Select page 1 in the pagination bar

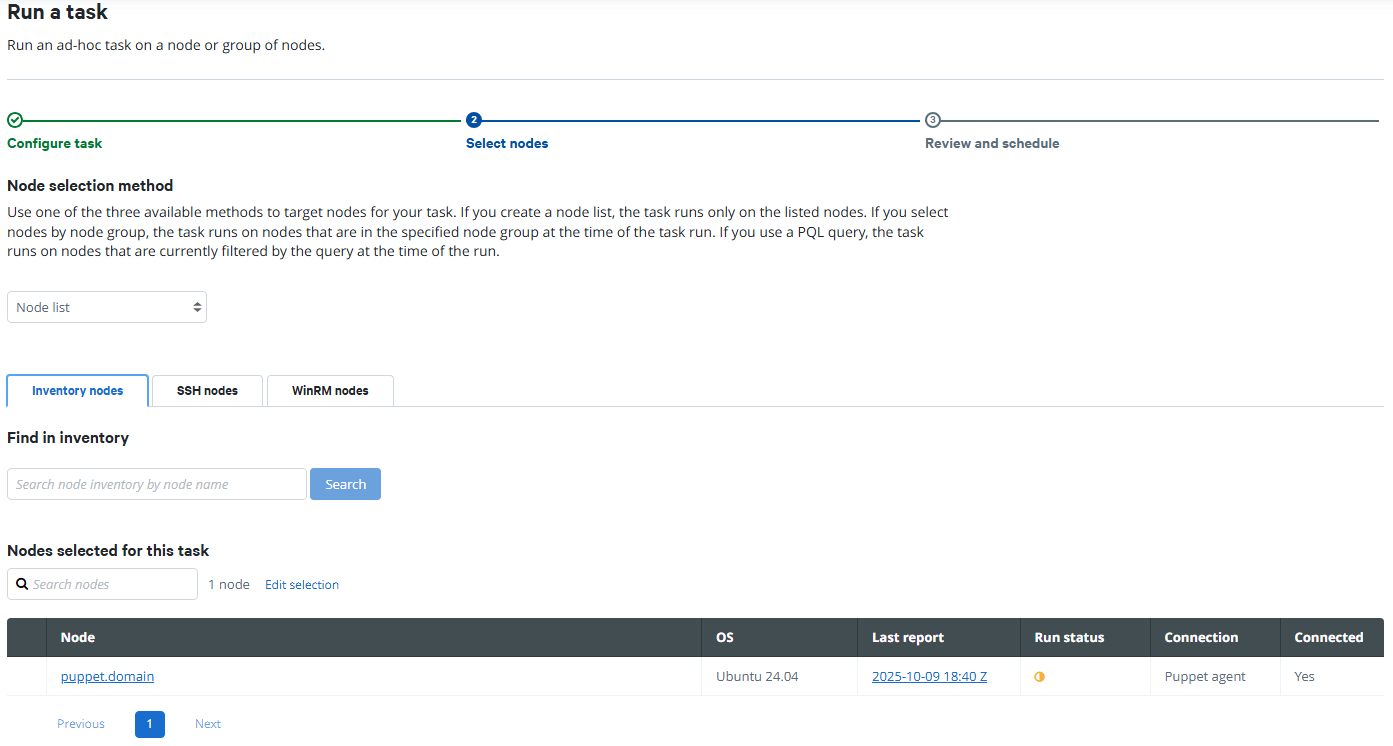click(149, 723)
